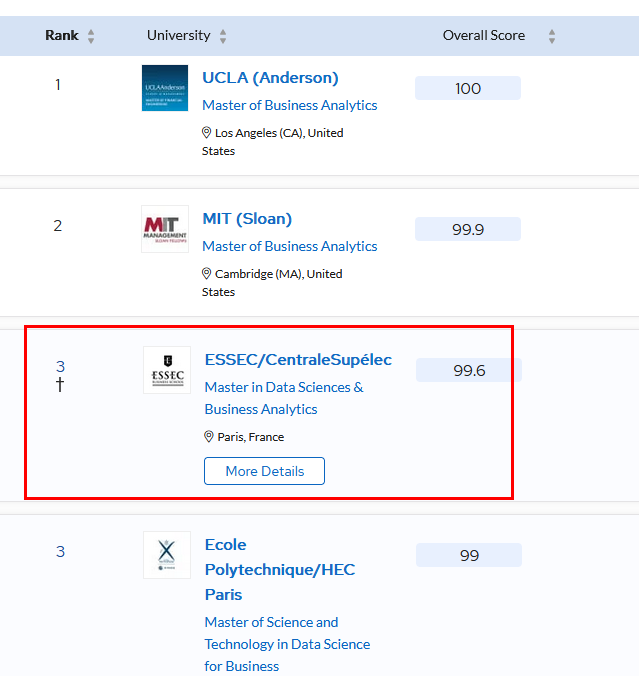The image size is (639, 676).
Task: Open the MIT (Sloan) university link
Action: (x=247, y=219)
